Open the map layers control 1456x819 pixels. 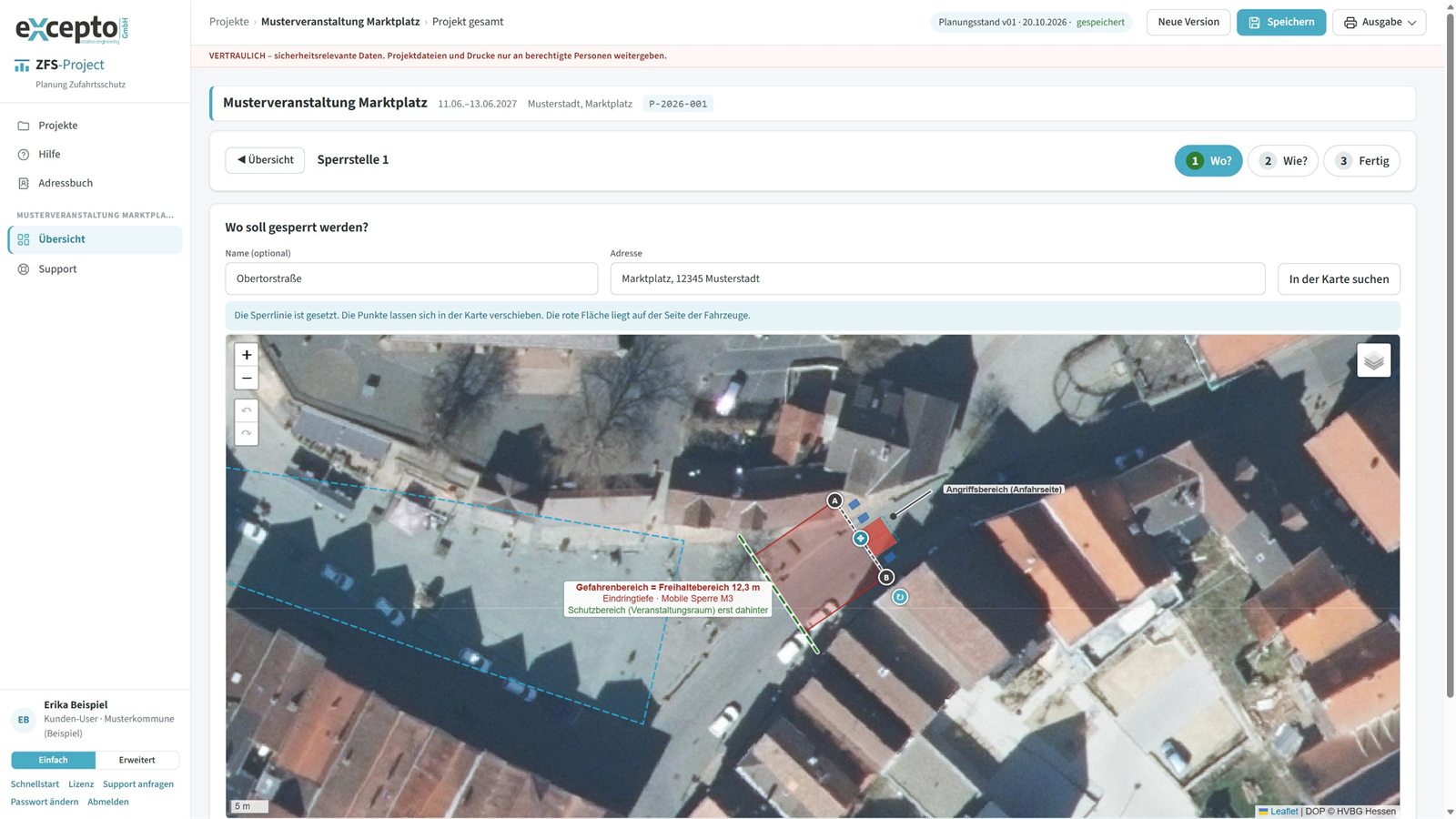point(1374,360)
